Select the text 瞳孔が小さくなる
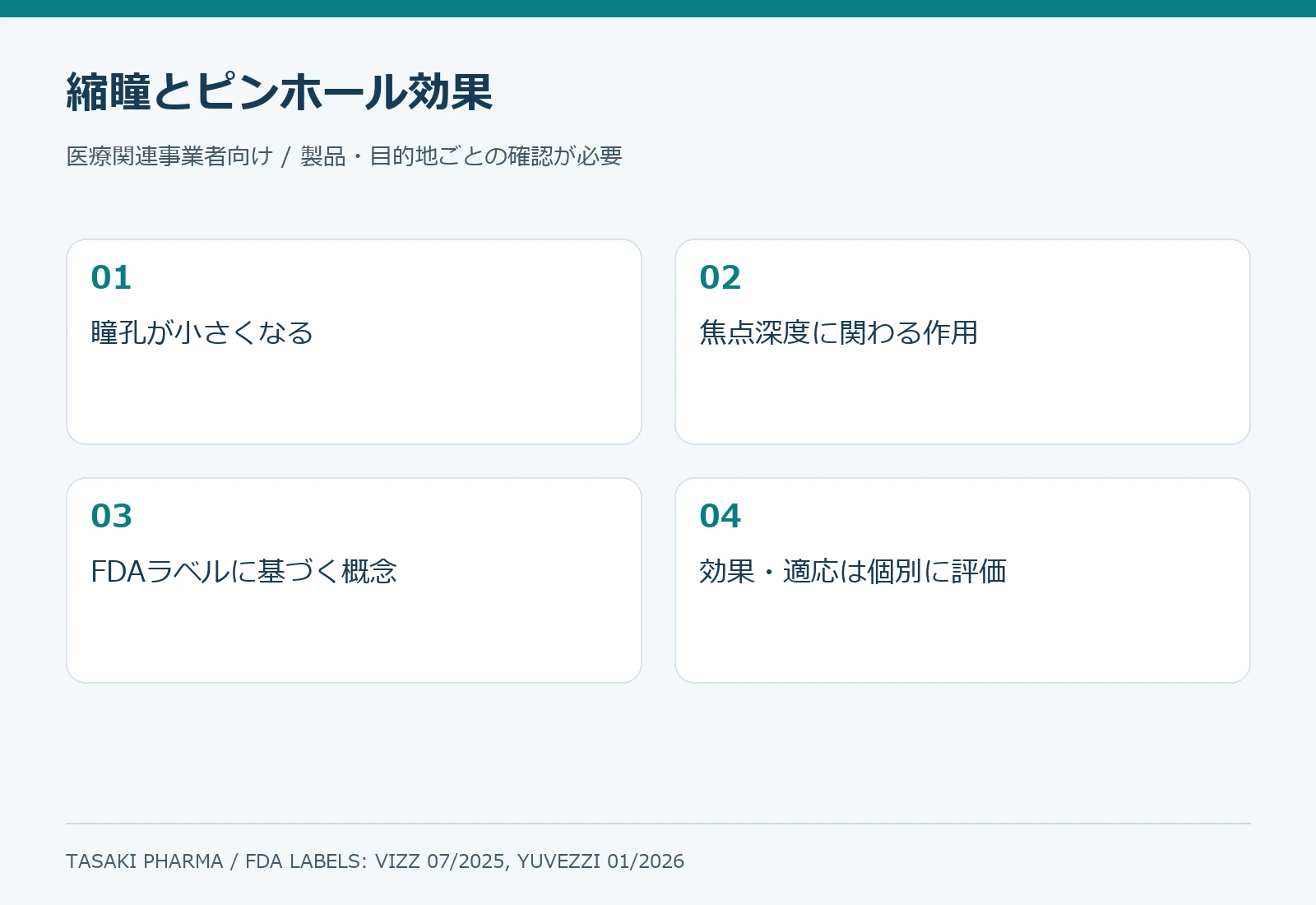Image resolution: width=1316 pixels, height=905 pixels. coord(202,332)
